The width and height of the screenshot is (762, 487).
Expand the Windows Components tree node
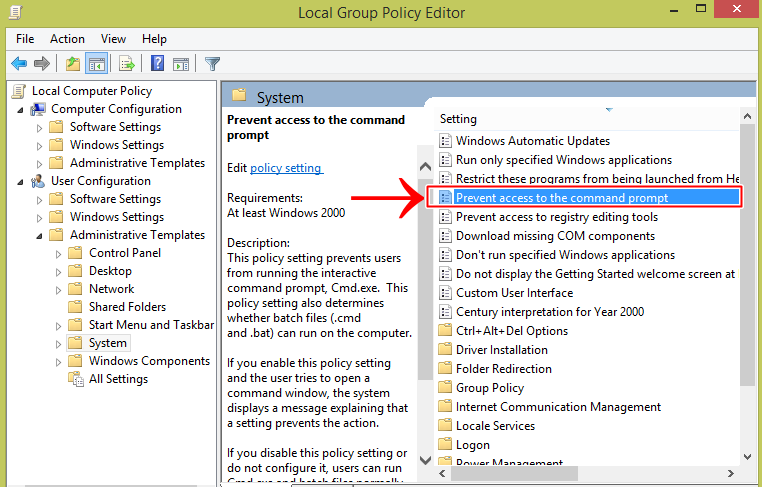pyautogui.click(x=58, y=362)
